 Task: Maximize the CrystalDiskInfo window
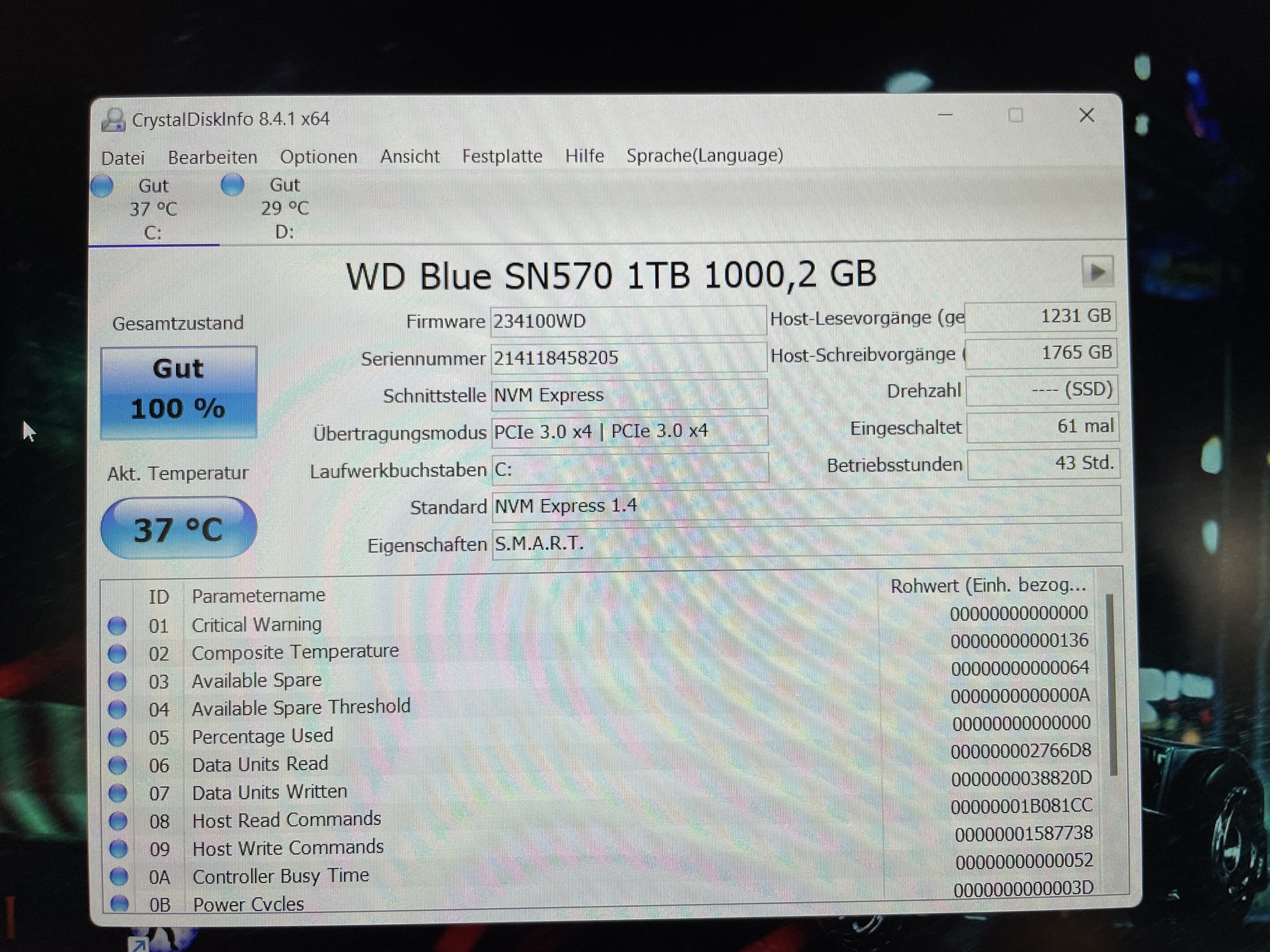pyautogui.click(x=1015, y=116)
